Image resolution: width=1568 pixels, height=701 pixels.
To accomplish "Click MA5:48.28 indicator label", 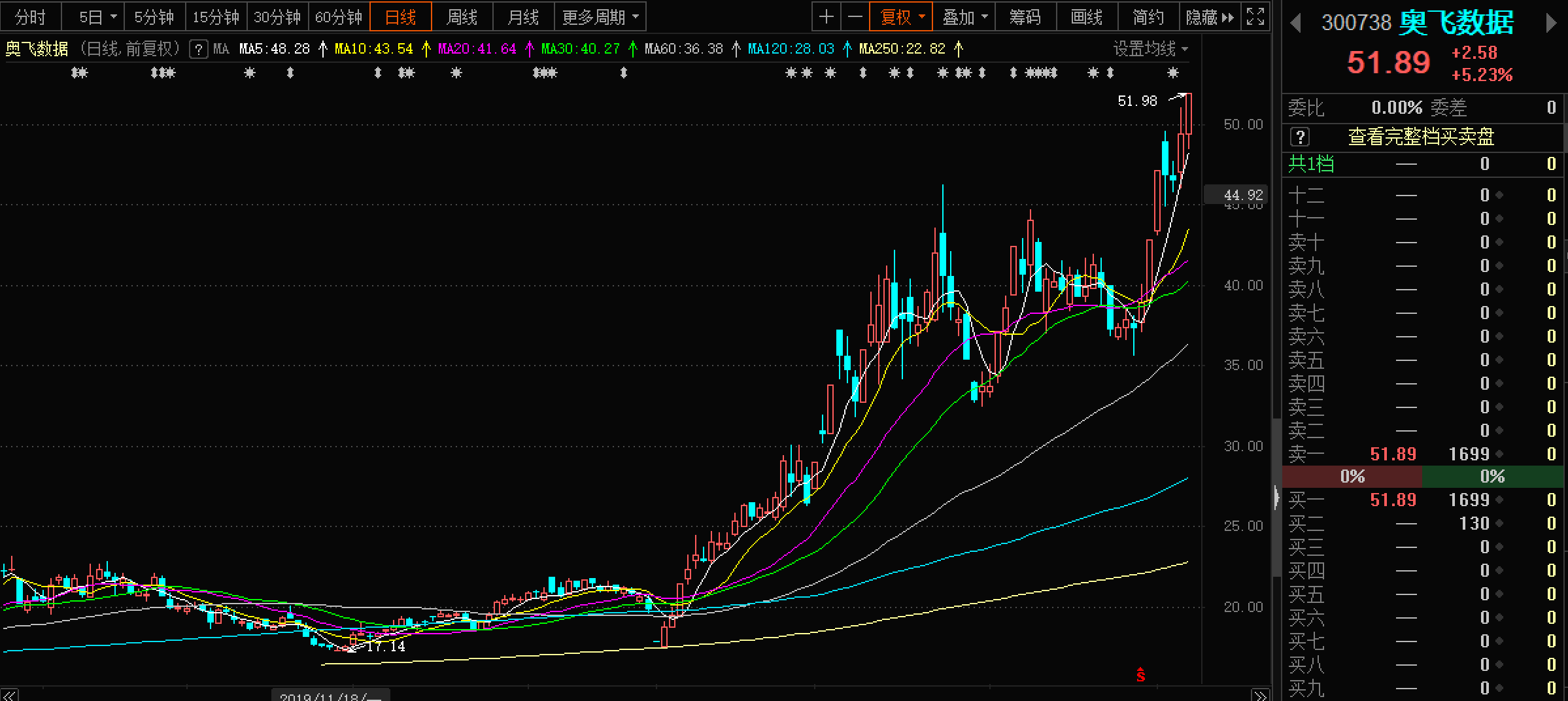I will (275, 49).
